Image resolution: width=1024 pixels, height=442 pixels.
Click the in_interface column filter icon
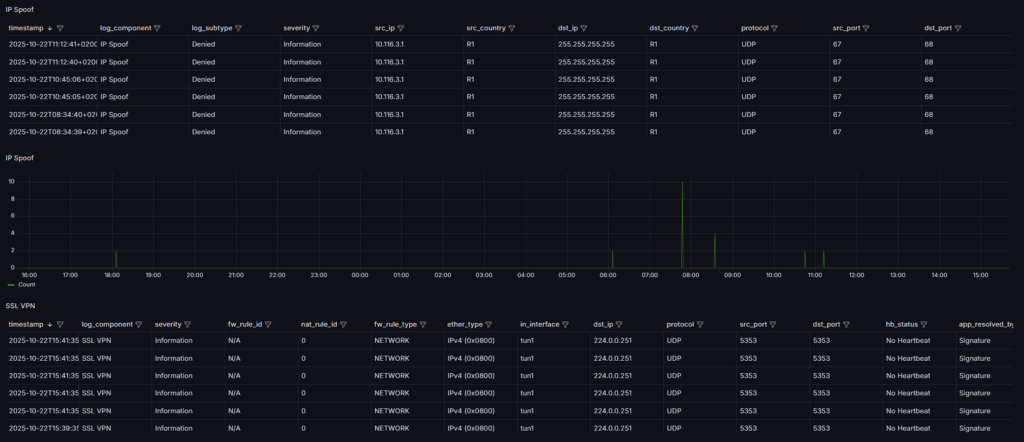(564, 324)
